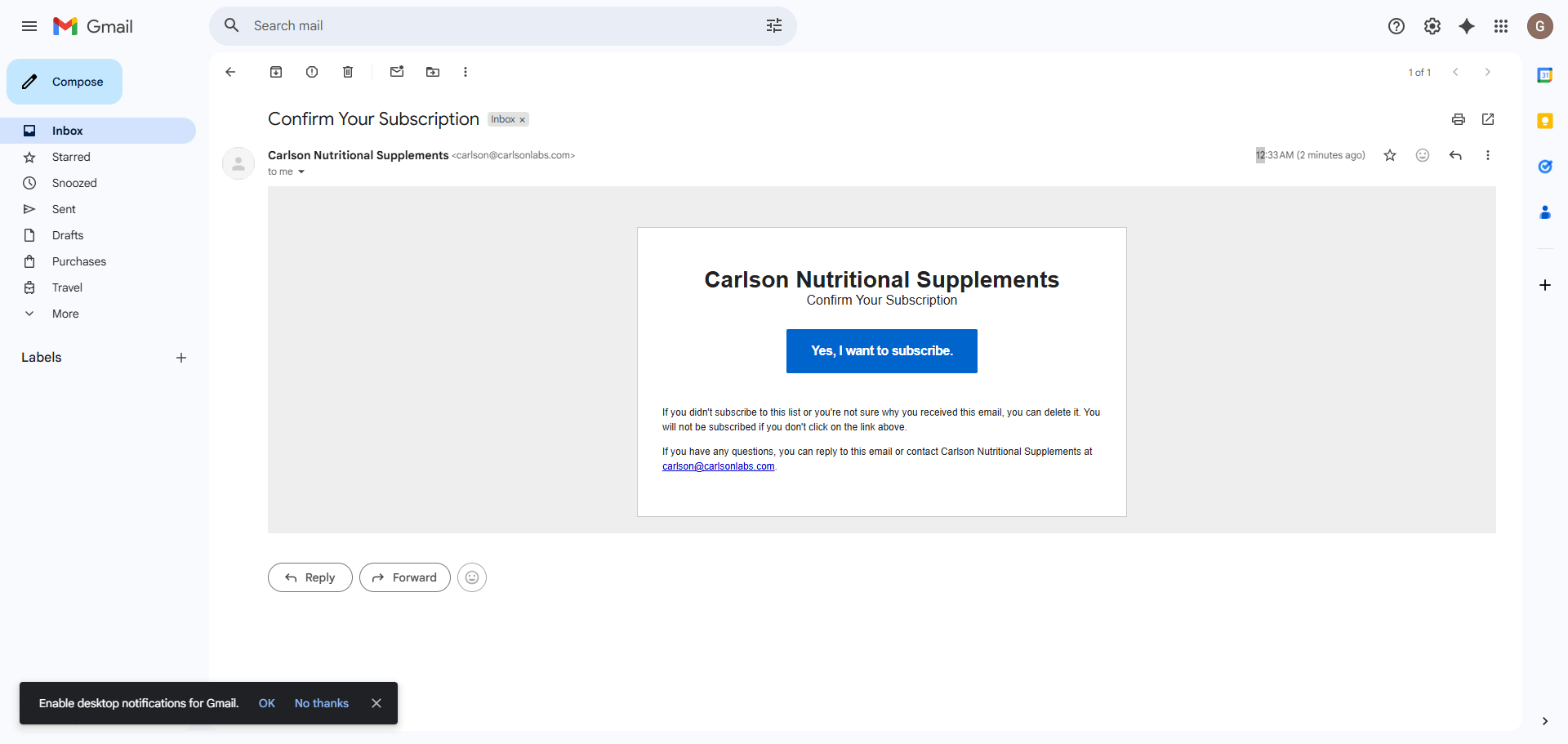Image resolution: width=1568 pixels, height=744 pixels.
Task: Remove the Inbox label from the email
Action: 523,120
